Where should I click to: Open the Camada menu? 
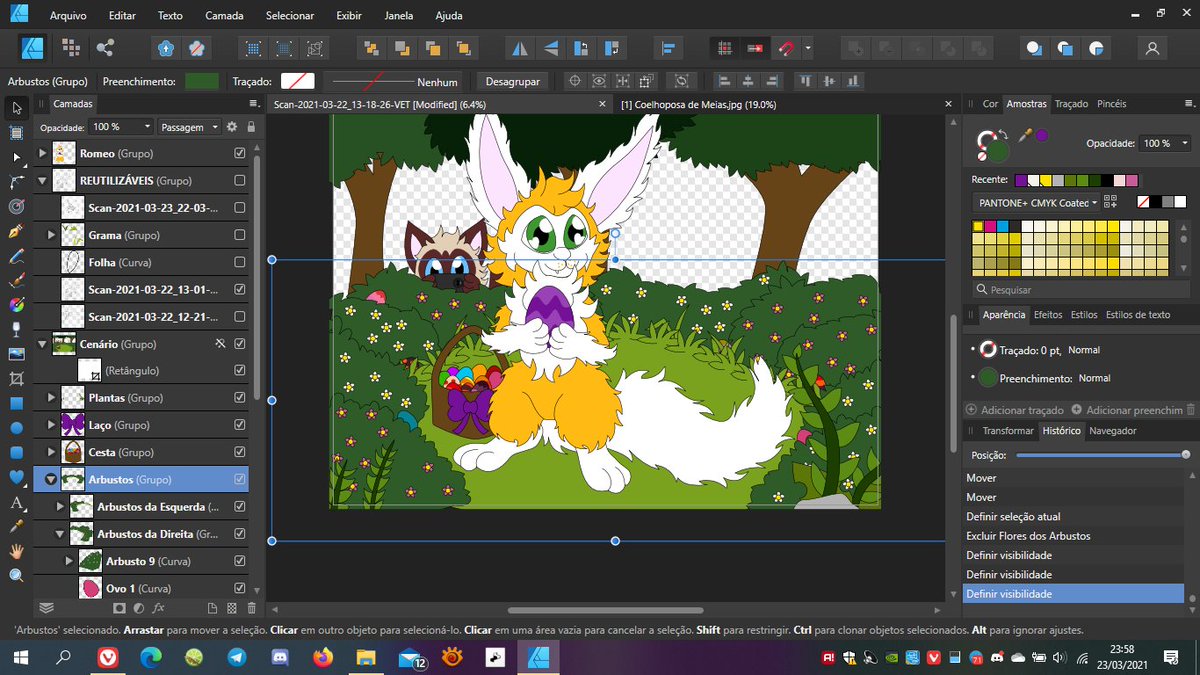click(x=224, y=16)
